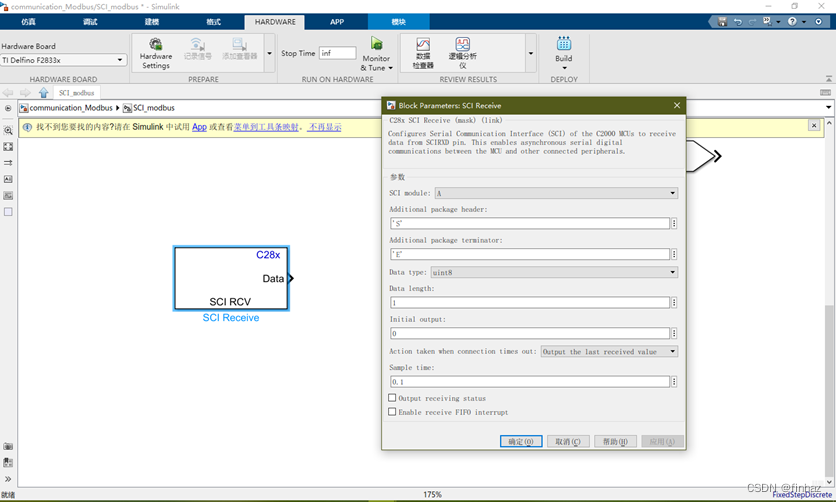The width and height of the screenshot is (836, 502).
Task: Click the 菜单到工具条映射 link
Action: (266, 127)
